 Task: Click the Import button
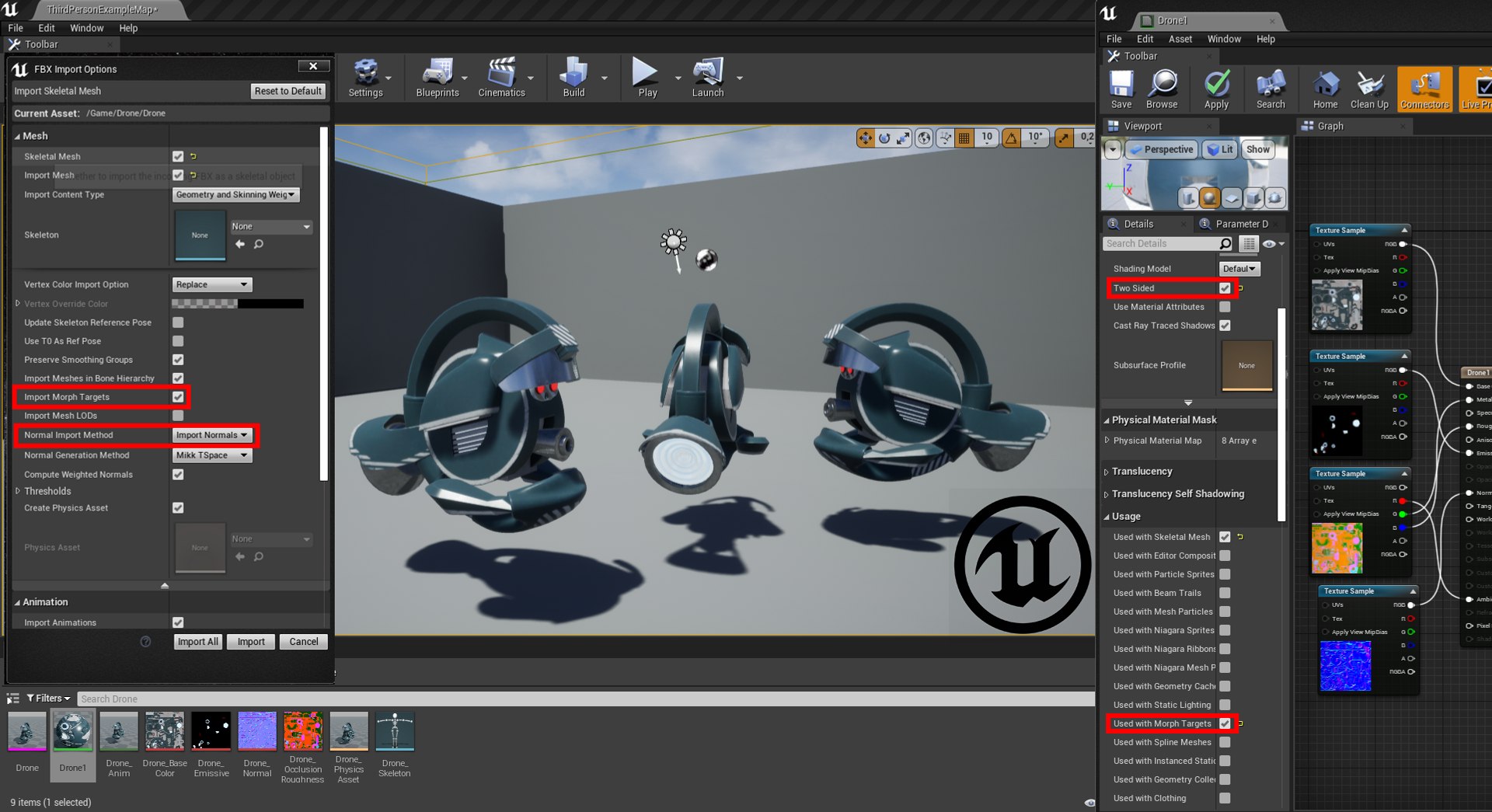click(x=251, y=642)
